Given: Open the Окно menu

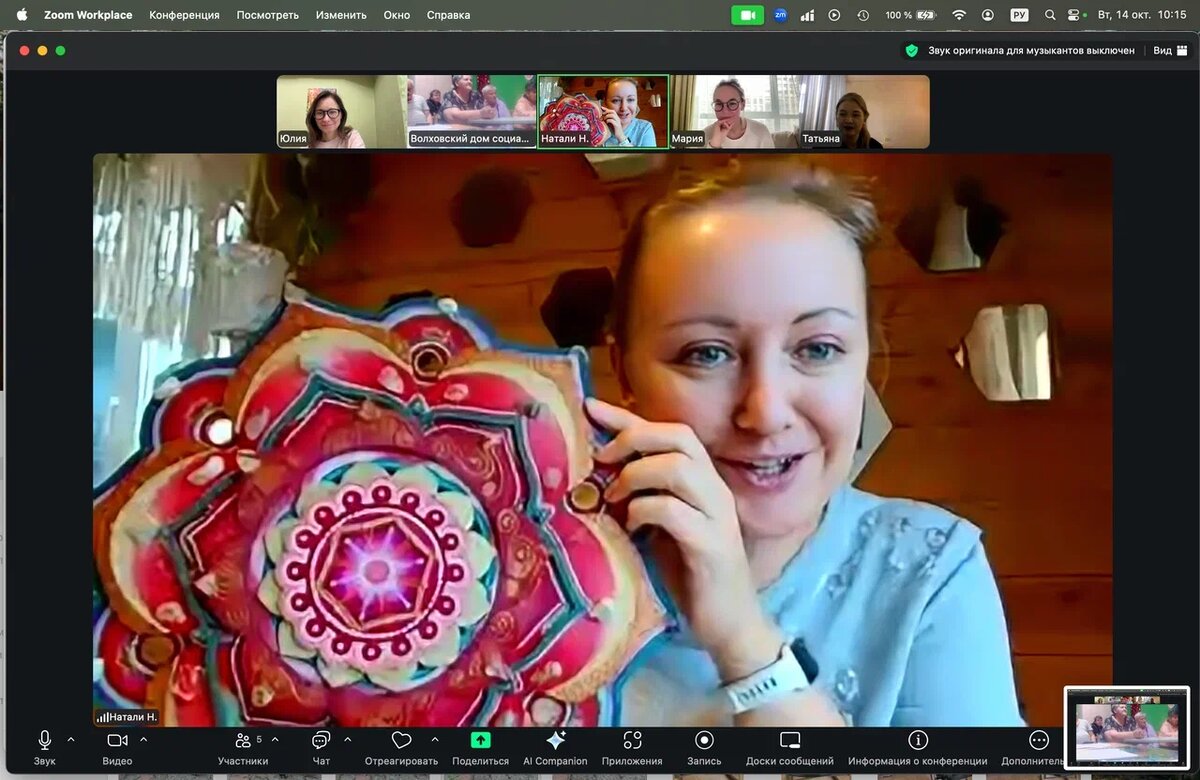Looking at the screenshot, I should point(397,15).
